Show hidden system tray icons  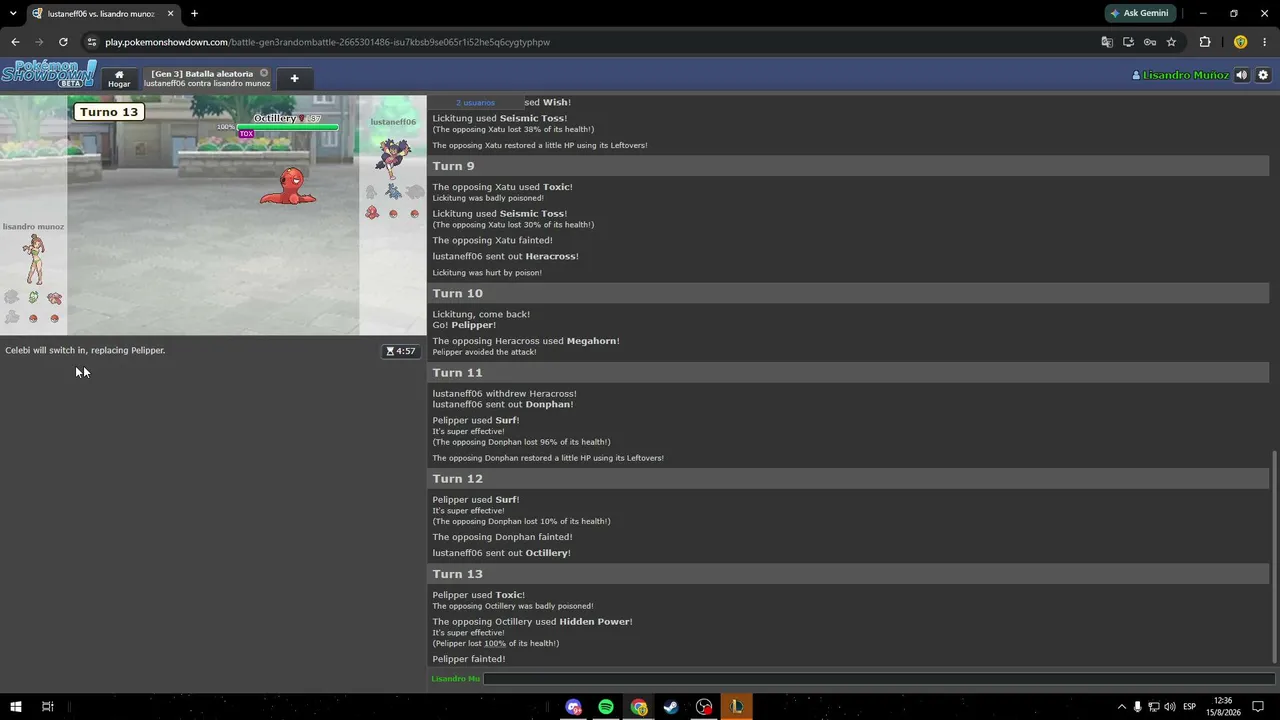click(1121, 707)
